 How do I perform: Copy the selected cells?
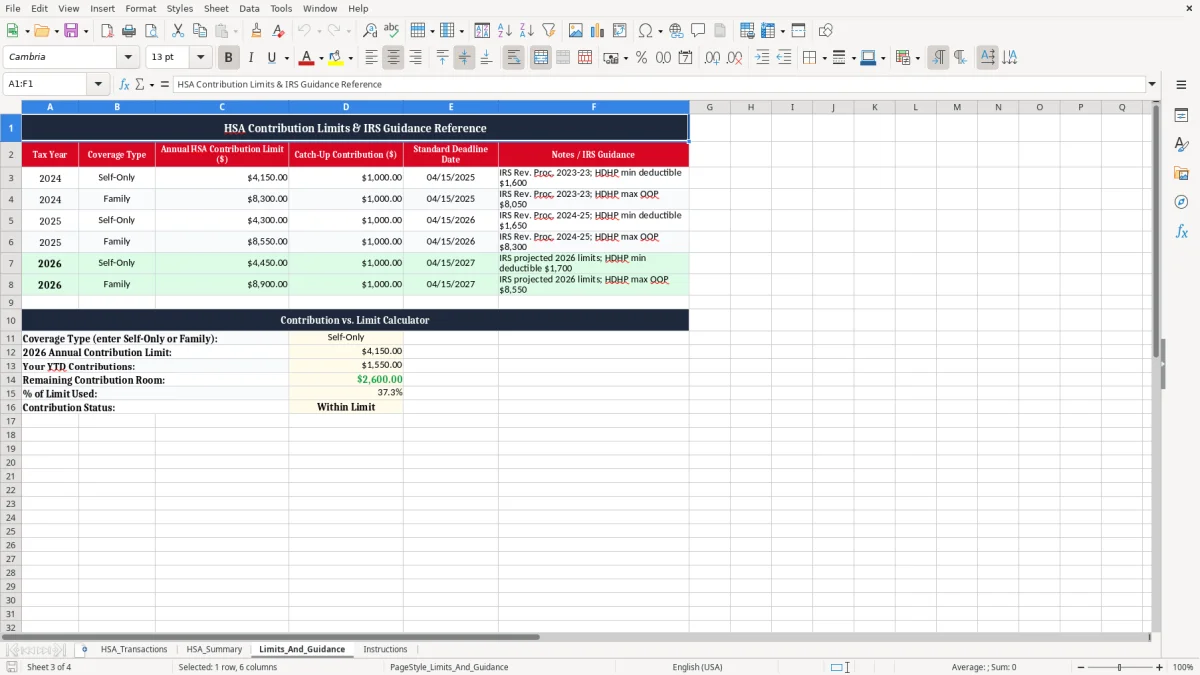click(200, 31)
